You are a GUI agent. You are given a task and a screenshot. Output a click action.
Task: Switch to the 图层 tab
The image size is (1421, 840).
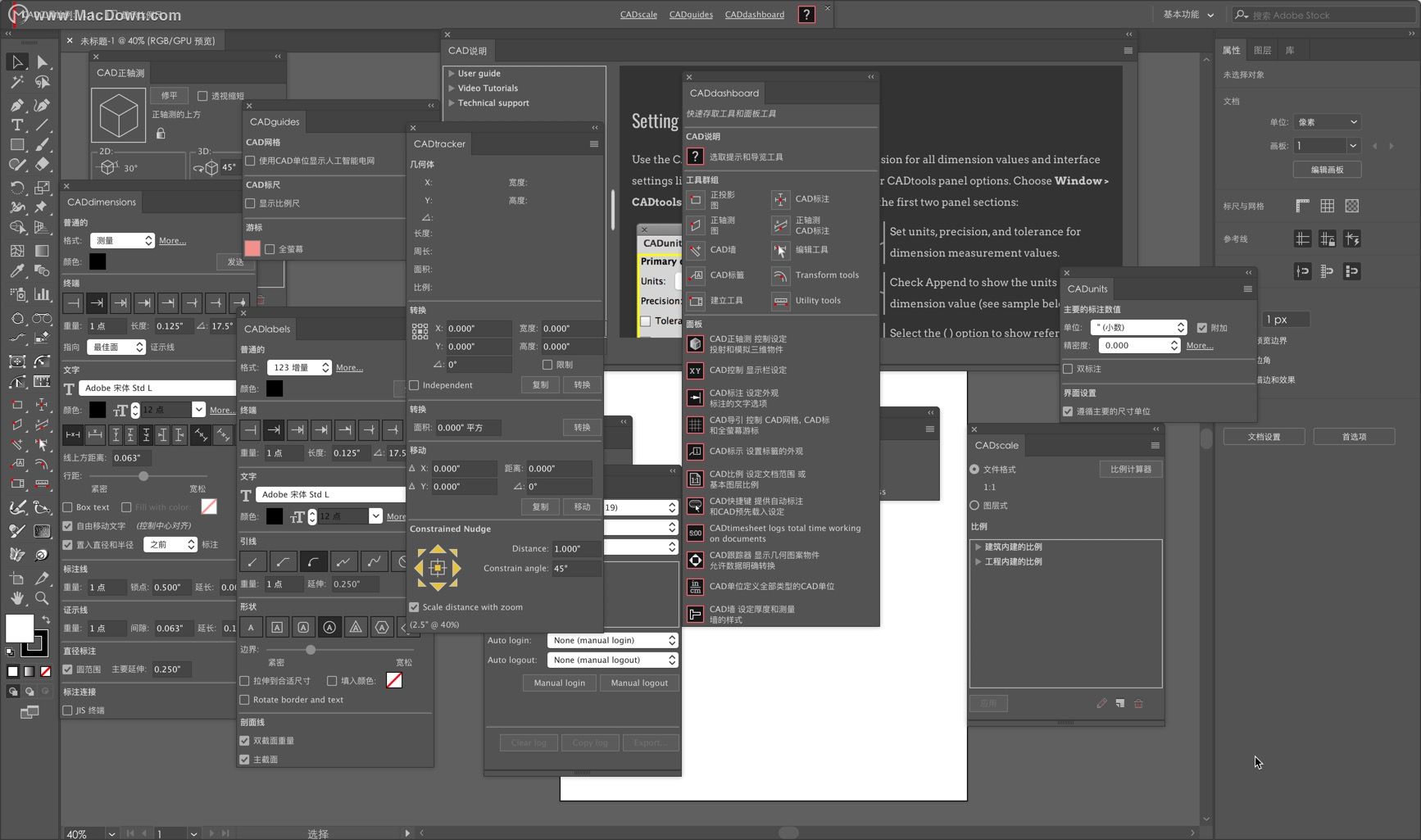point(1262,50)
